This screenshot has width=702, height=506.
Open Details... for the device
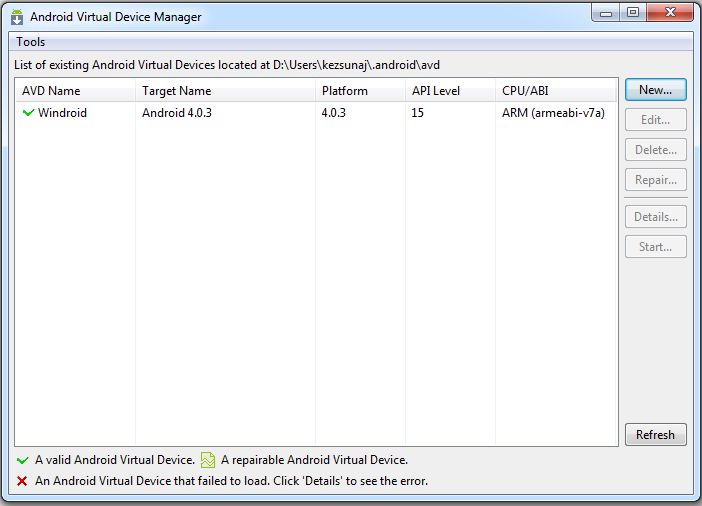tap(655, 217)
